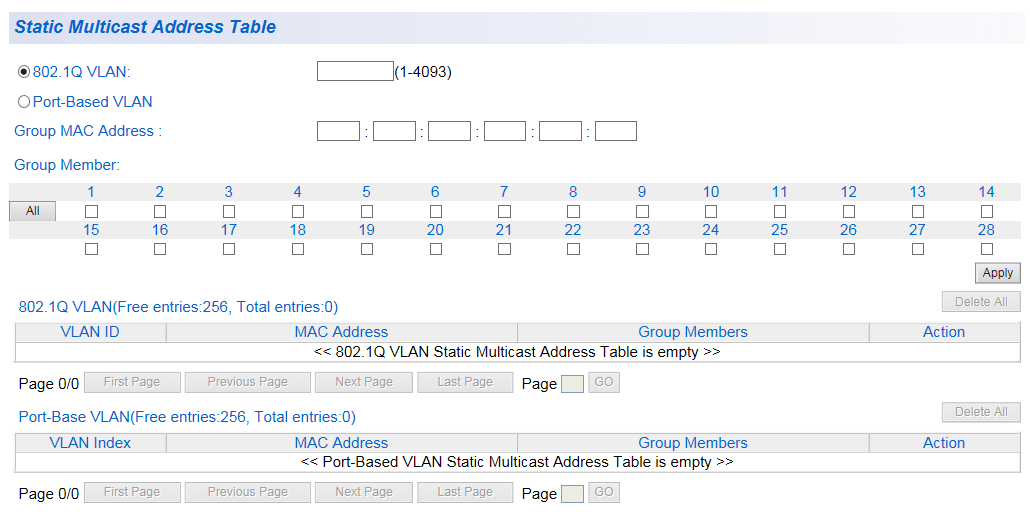Go to First Page of the 802.1Q VLAN table
Viewport: 1030px width, 520px height.
click(x=132, y=382)
